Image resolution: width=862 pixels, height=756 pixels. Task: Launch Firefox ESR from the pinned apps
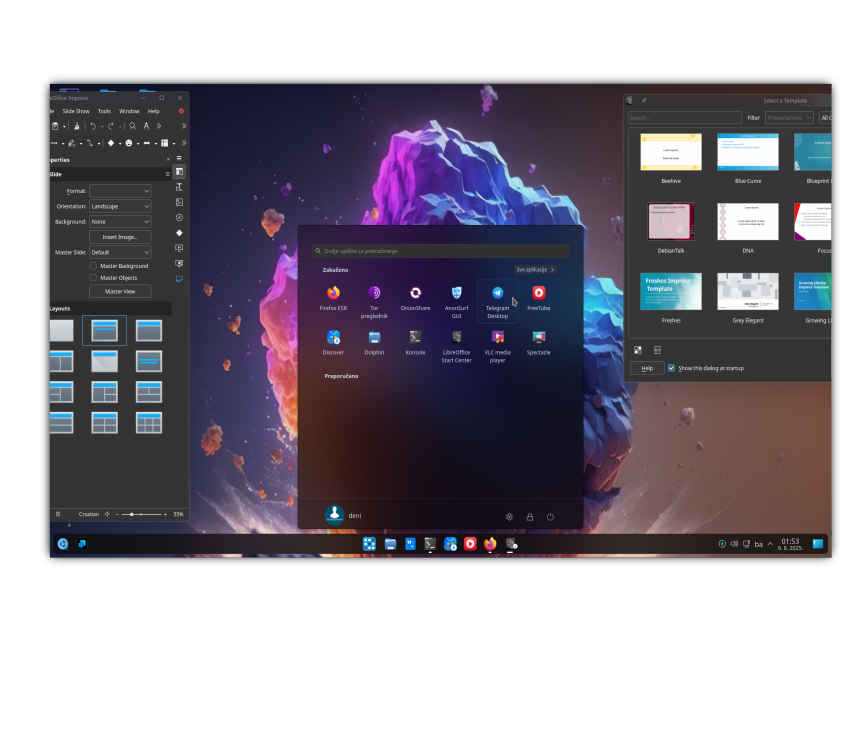coord(333,298)
